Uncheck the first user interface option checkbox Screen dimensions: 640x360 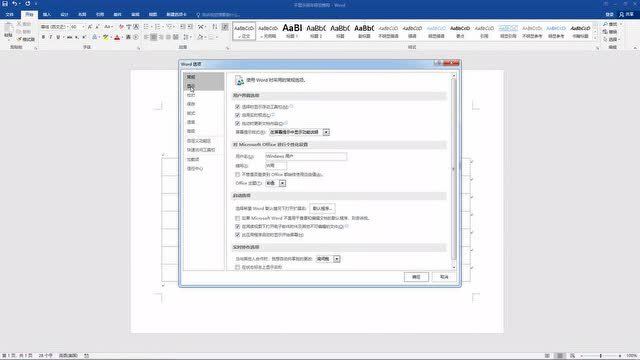[x=238, y=107]
